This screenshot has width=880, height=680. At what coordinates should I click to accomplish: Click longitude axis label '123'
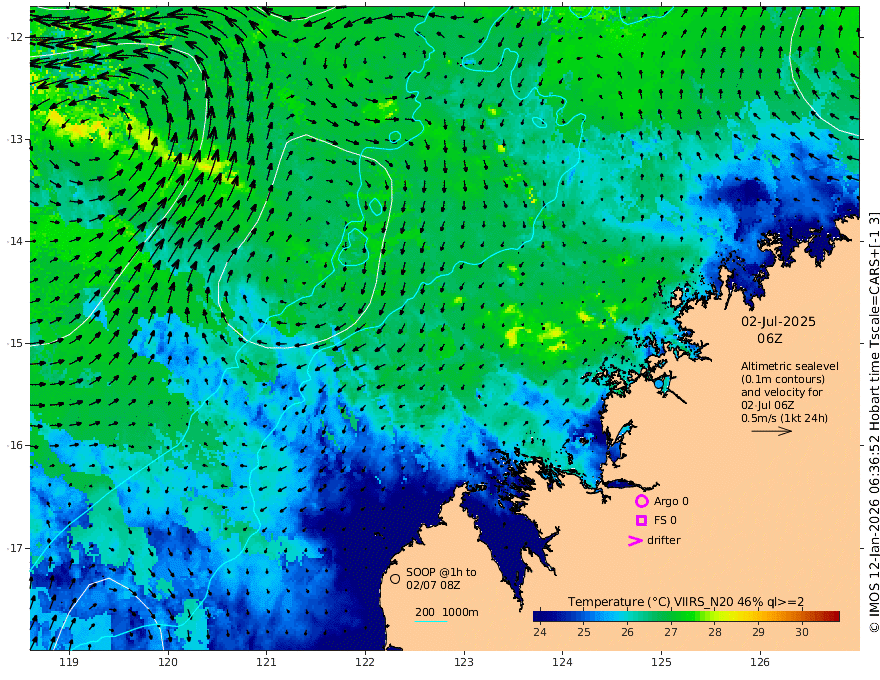point(464,662)
